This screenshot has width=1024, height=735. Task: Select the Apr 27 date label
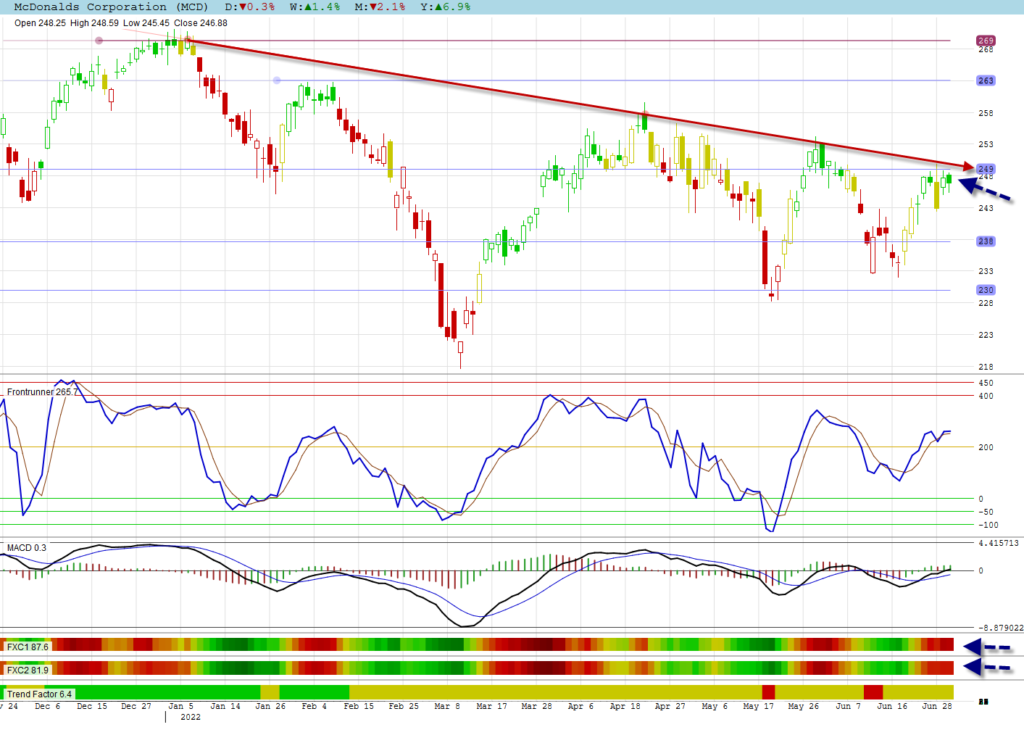pyautogui.click(x=670, y=706)
